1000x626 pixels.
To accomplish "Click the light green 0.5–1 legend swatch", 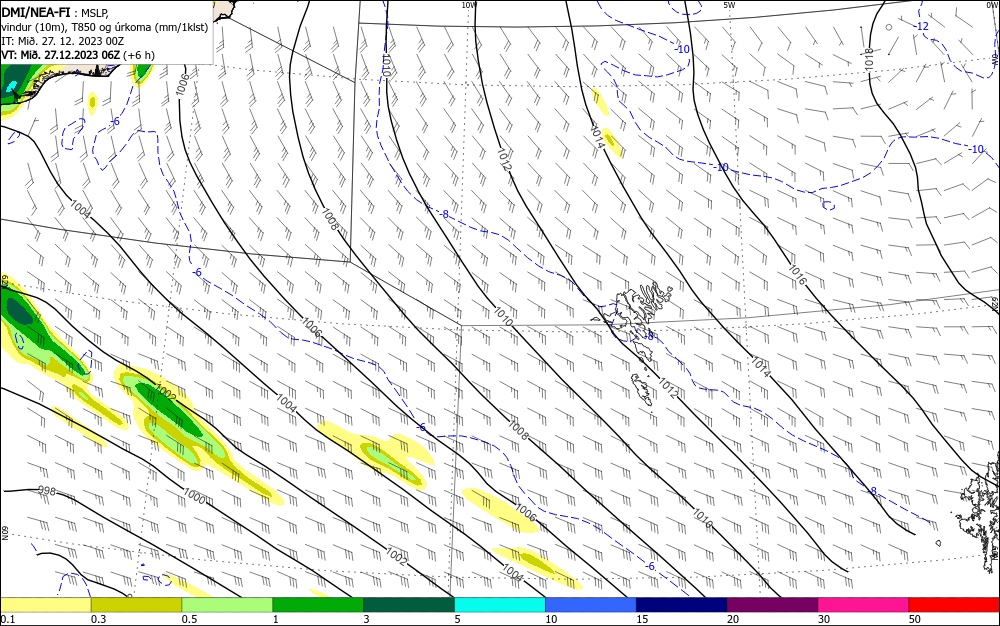I will 227,605.
